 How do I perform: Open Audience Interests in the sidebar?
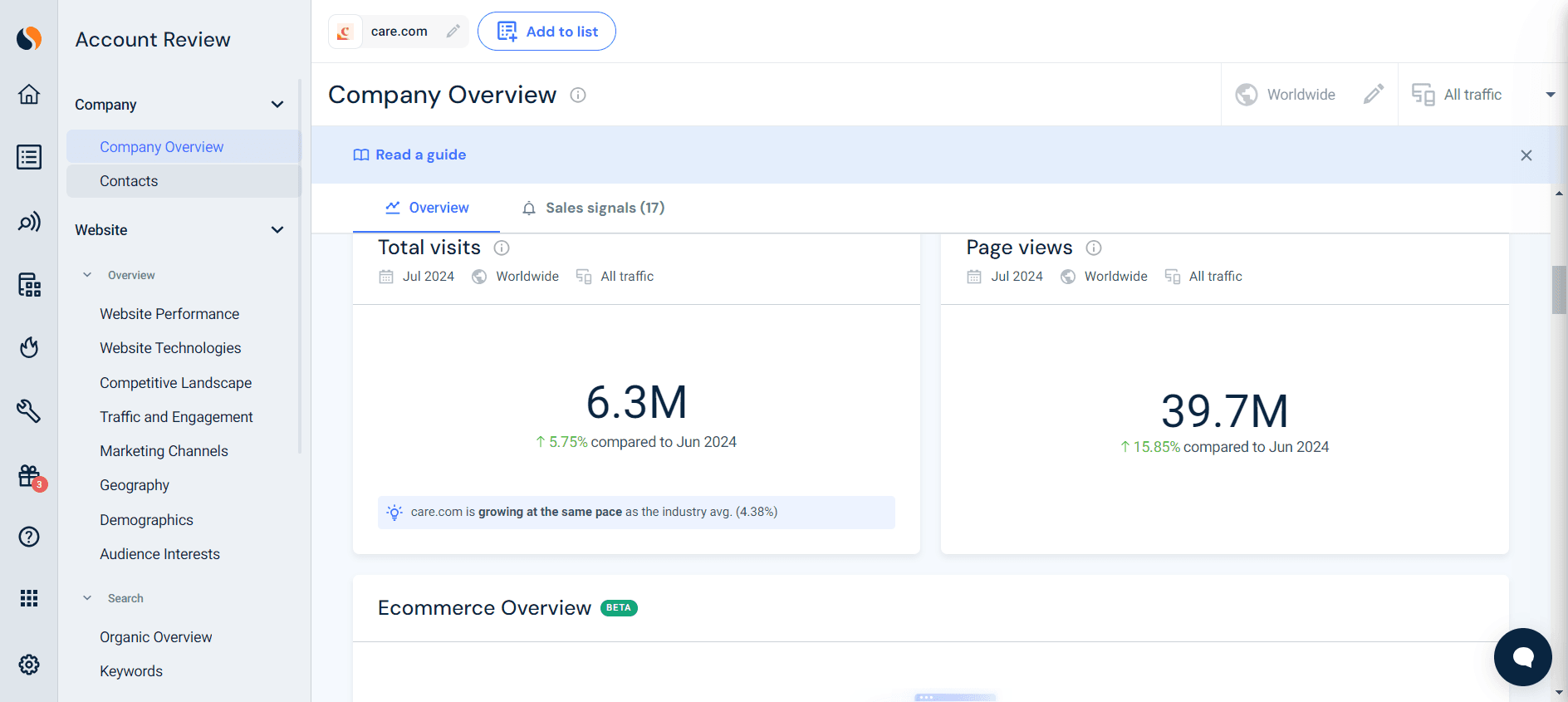pos(159,554)
